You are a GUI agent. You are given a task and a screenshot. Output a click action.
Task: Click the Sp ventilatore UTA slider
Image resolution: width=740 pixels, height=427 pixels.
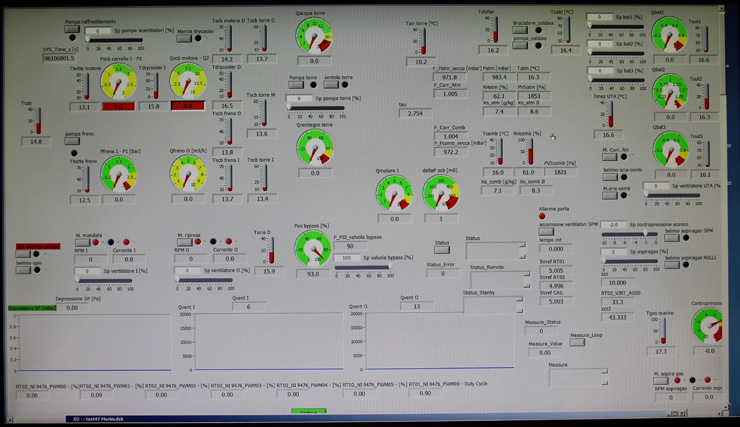pos(673,195)
